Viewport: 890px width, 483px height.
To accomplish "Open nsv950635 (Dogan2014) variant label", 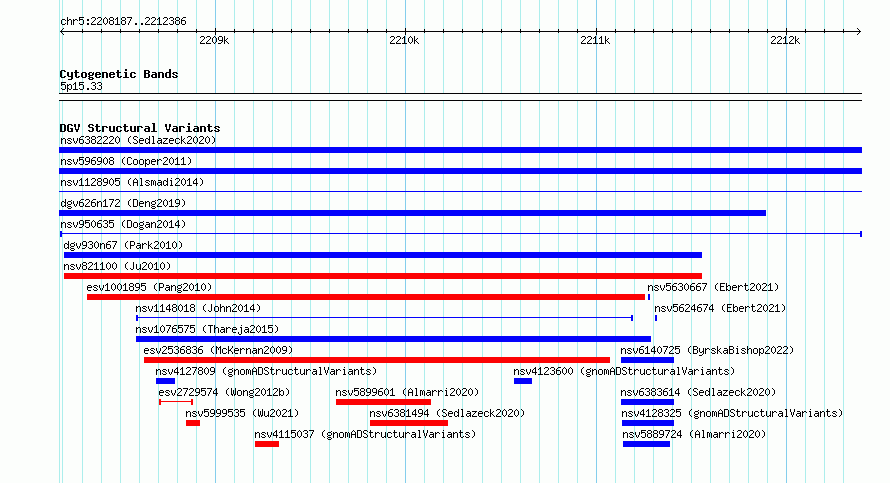I will tap(123, 224).
